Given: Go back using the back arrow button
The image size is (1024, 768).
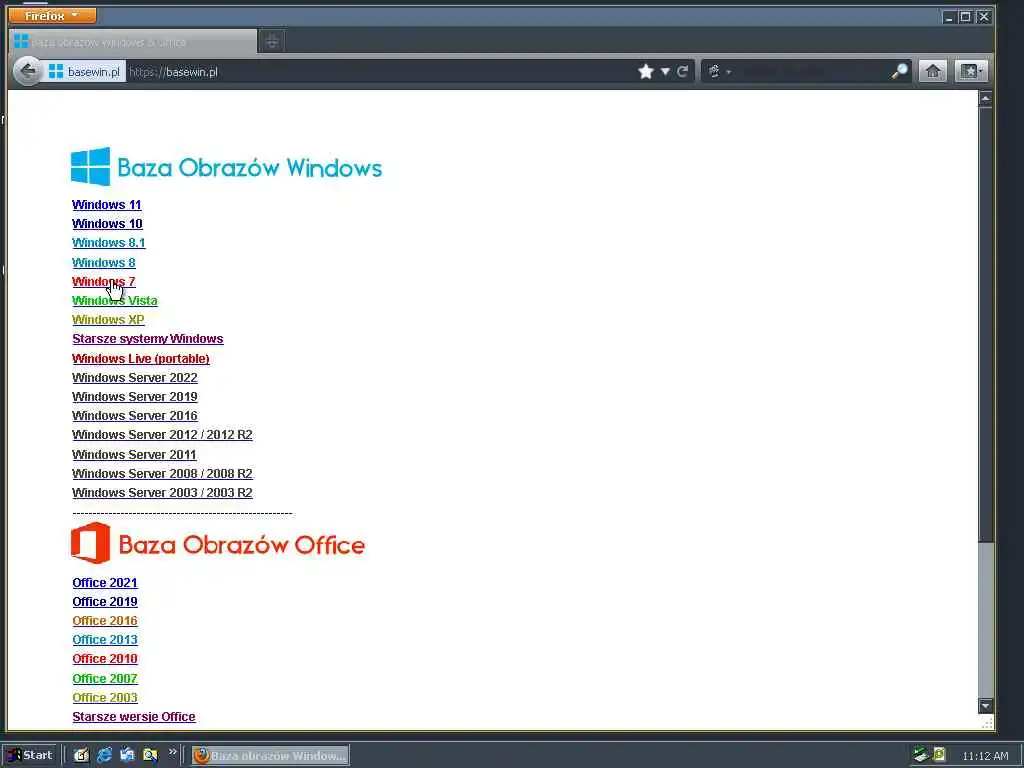Looking at the screenshot, I should pyautogui.click(x=28, y=71).
